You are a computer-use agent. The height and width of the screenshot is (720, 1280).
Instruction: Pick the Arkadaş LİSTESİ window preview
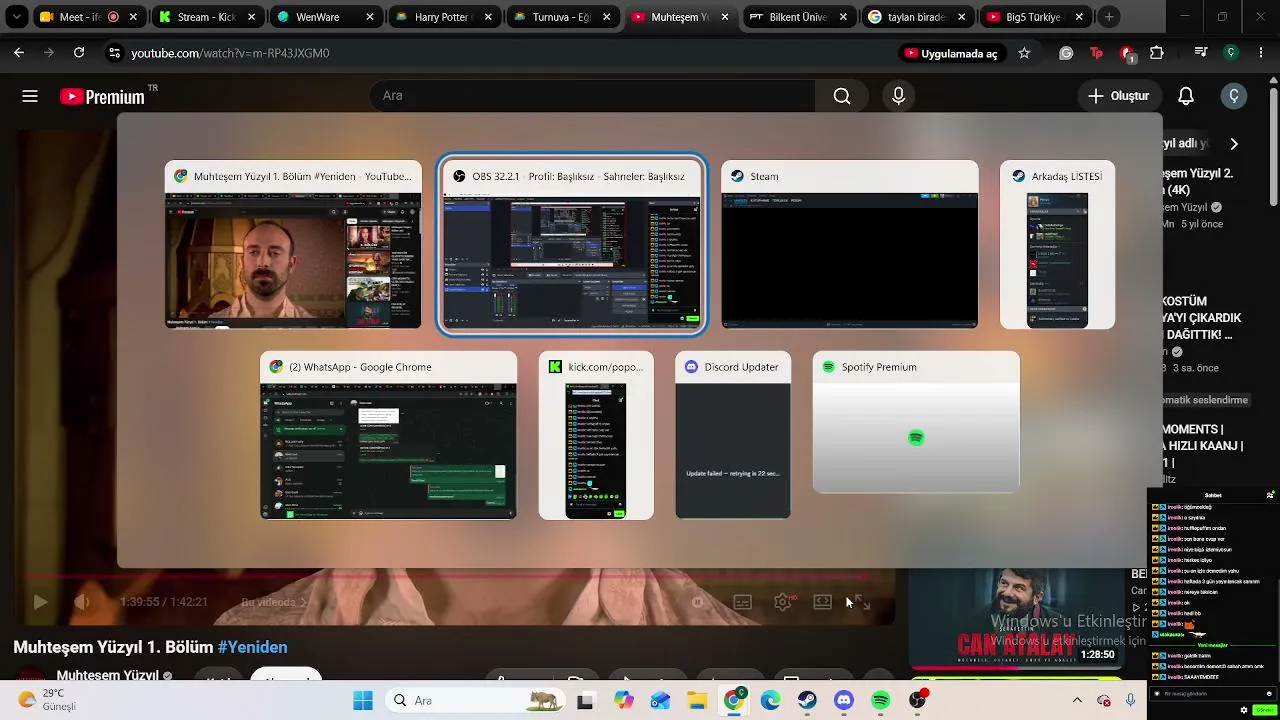(x=1057, y=245)
